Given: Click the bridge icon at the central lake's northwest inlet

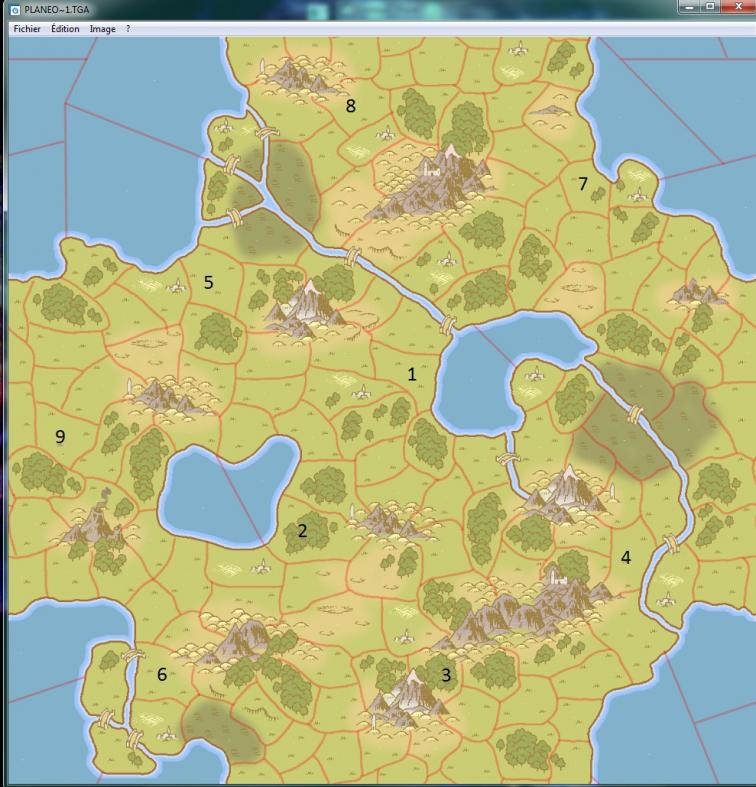Looking at the screenshot, I should tap(446, 325).
